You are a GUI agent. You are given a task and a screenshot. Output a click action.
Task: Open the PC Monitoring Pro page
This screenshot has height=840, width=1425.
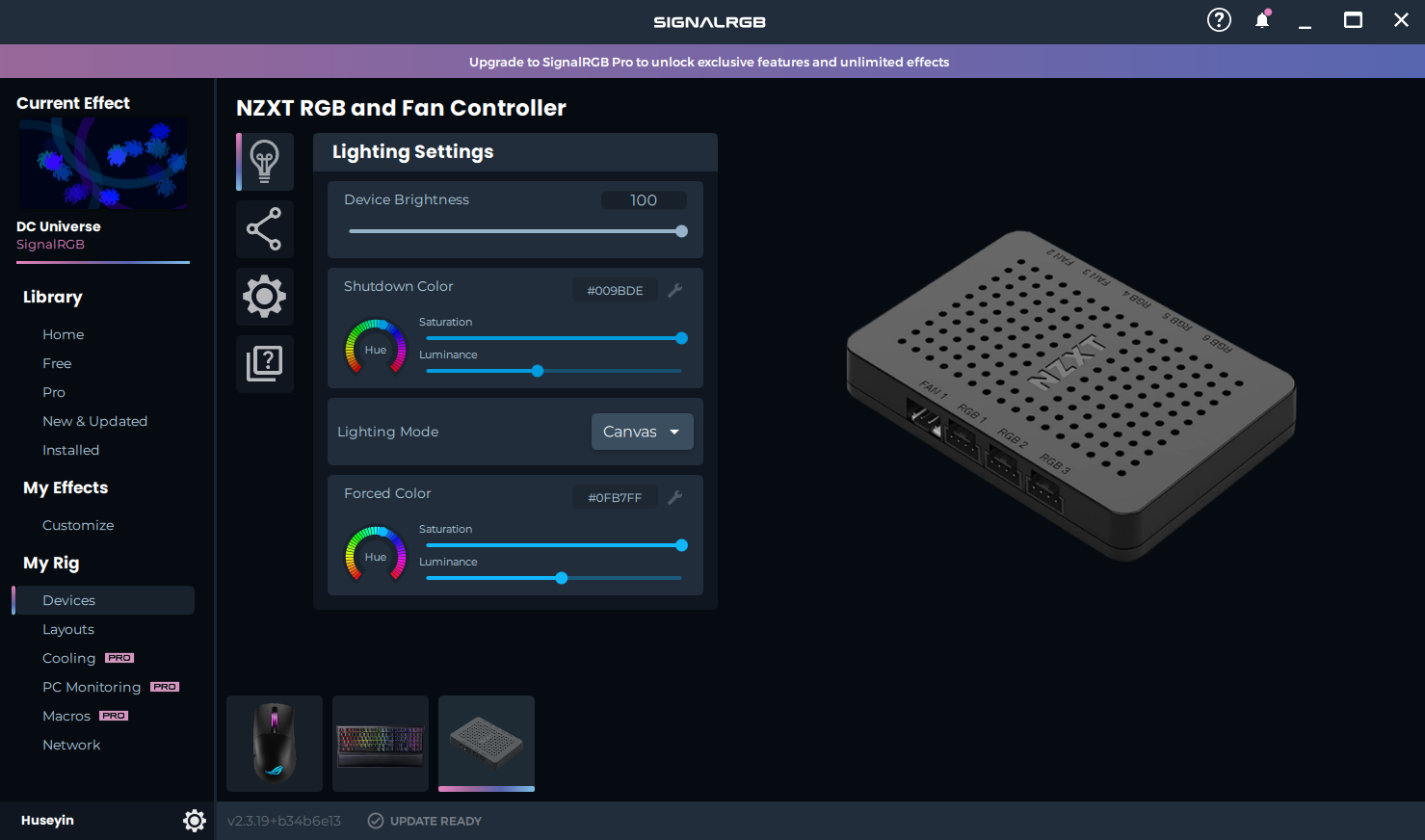[x=111, y=687]
